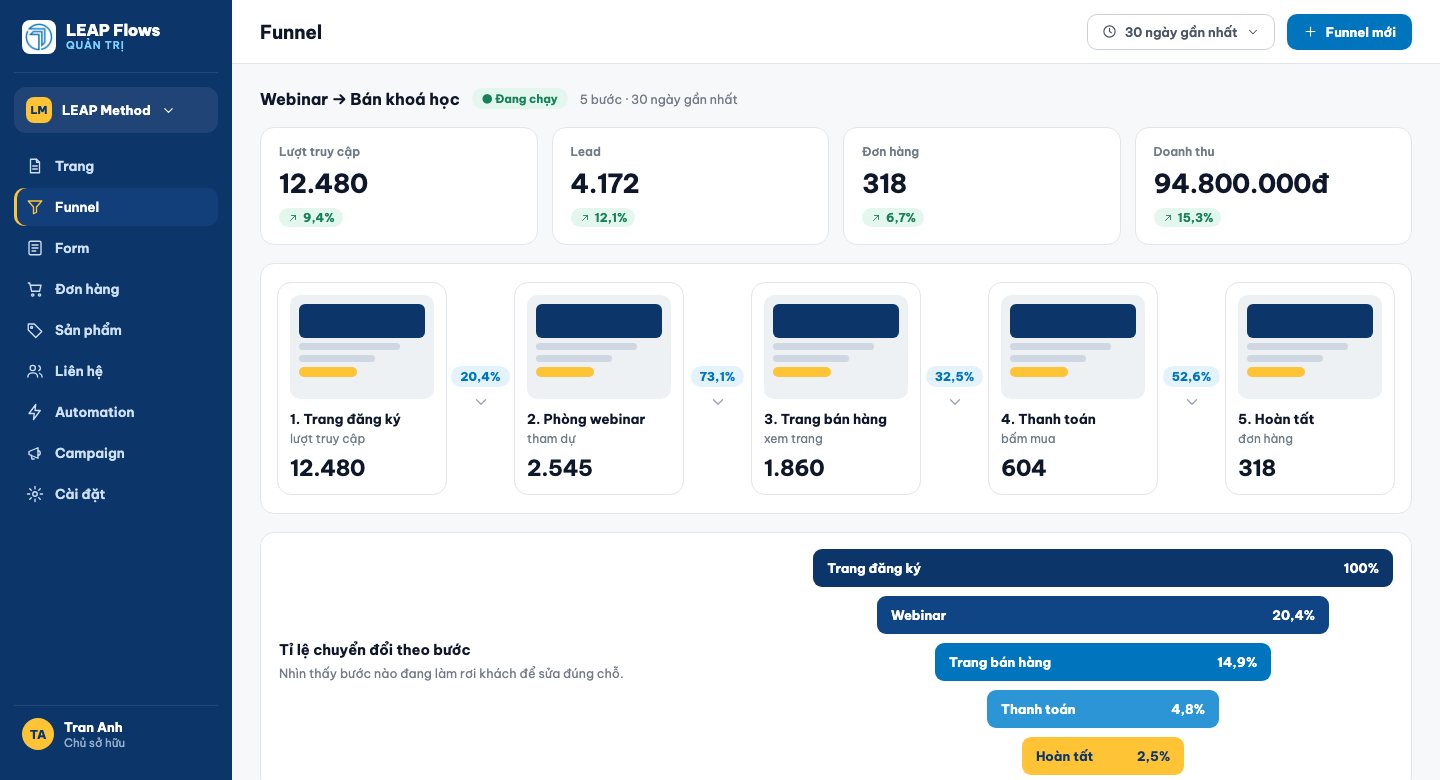
Task: Select the Trang đăng ký 100% bar
Action: click(1103, 568)
